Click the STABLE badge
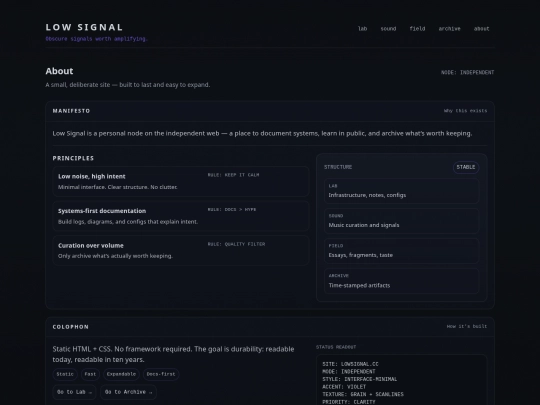The height and width of the screenshot is (405, 540). 466,167
